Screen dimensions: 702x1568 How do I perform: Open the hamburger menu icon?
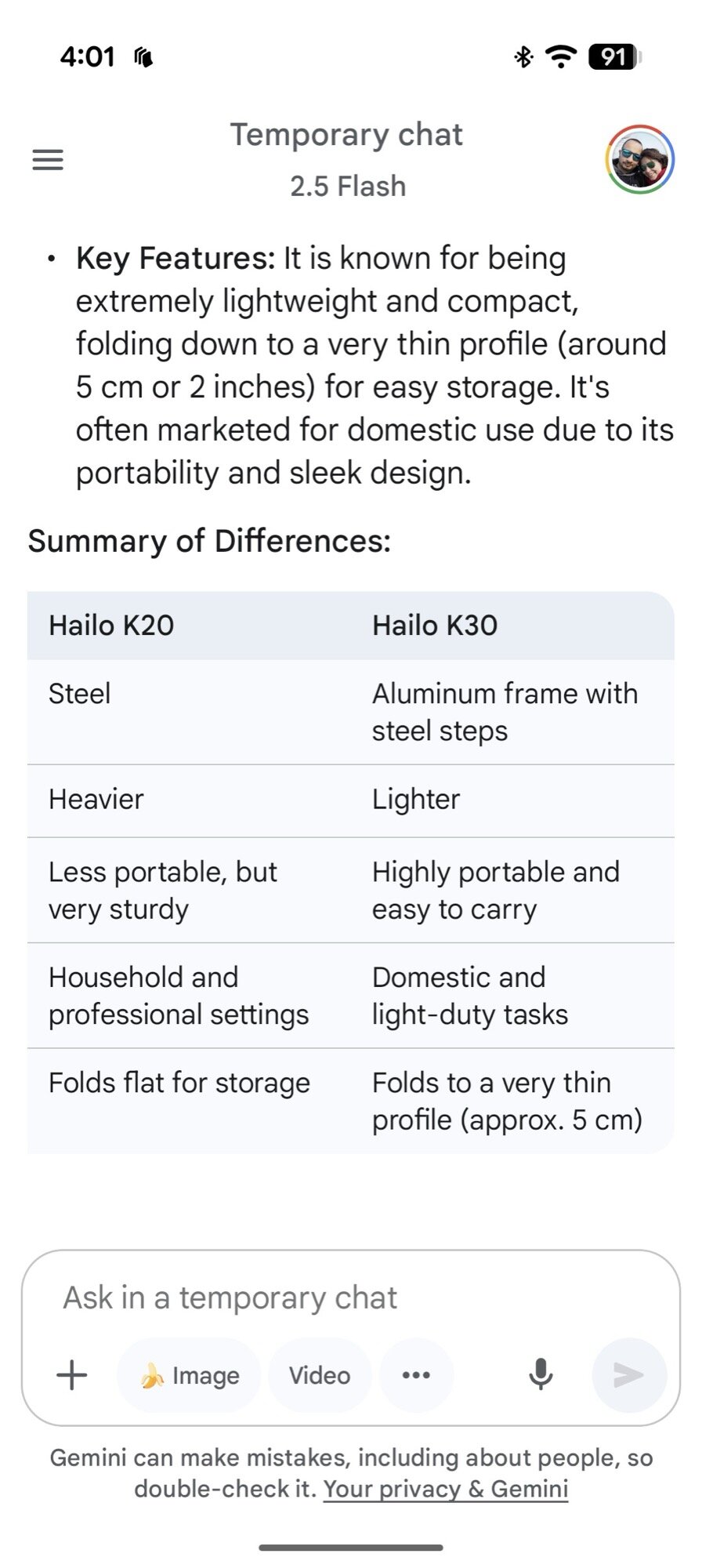click(47, 159)
